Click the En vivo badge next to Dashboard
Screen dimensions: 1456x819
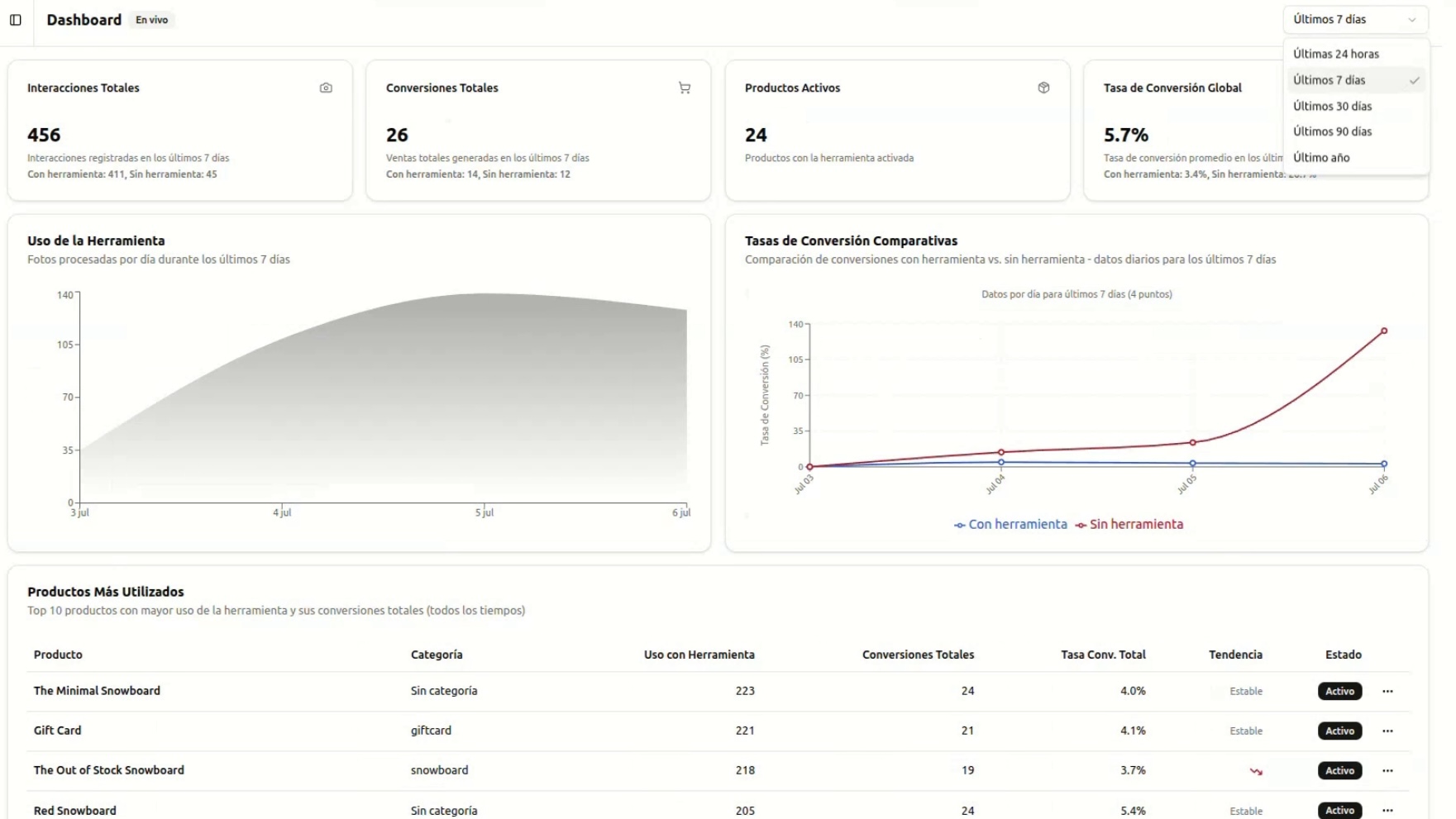(152, 19)
